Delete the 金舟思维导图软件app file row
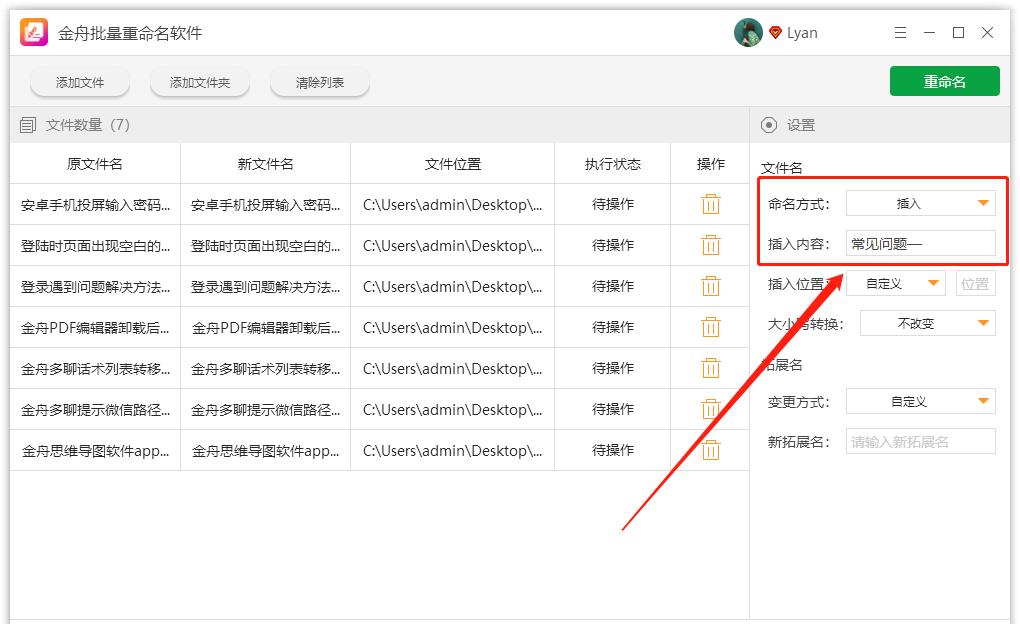Viewport: 1020px width, 624px height. pos(710,450)
